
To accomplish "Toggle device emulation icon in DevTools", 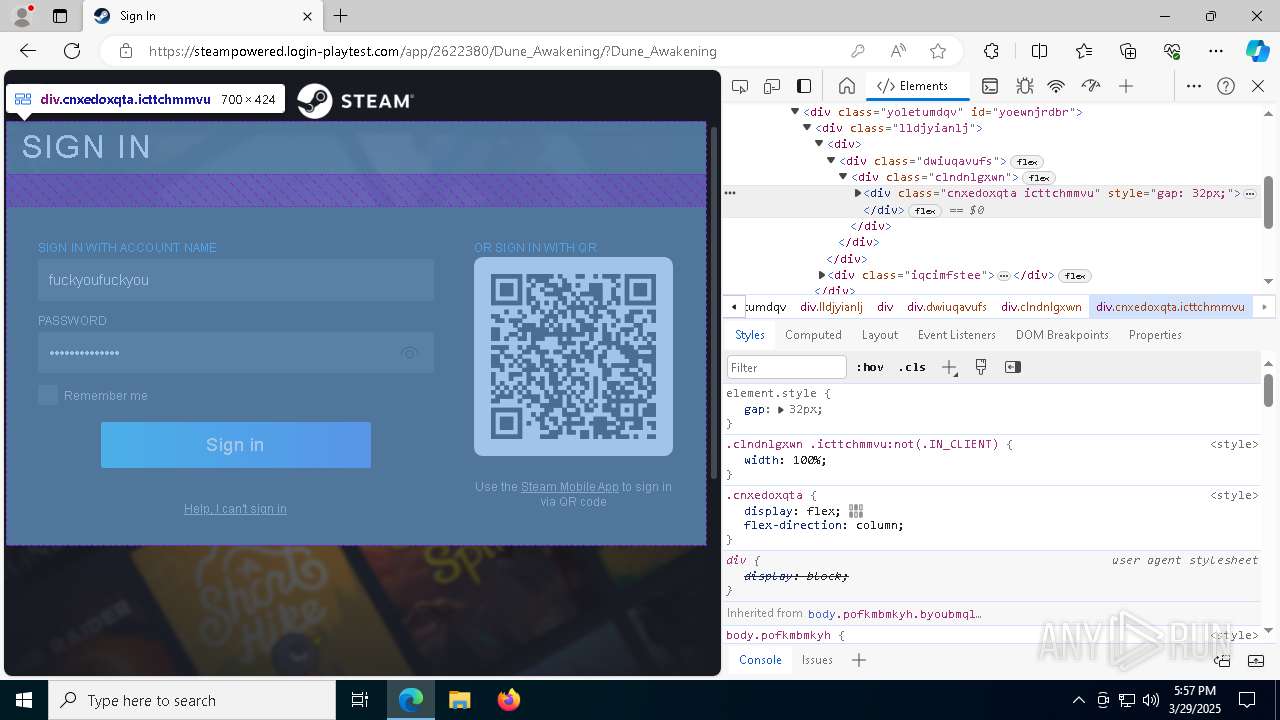I will [772, 86].
